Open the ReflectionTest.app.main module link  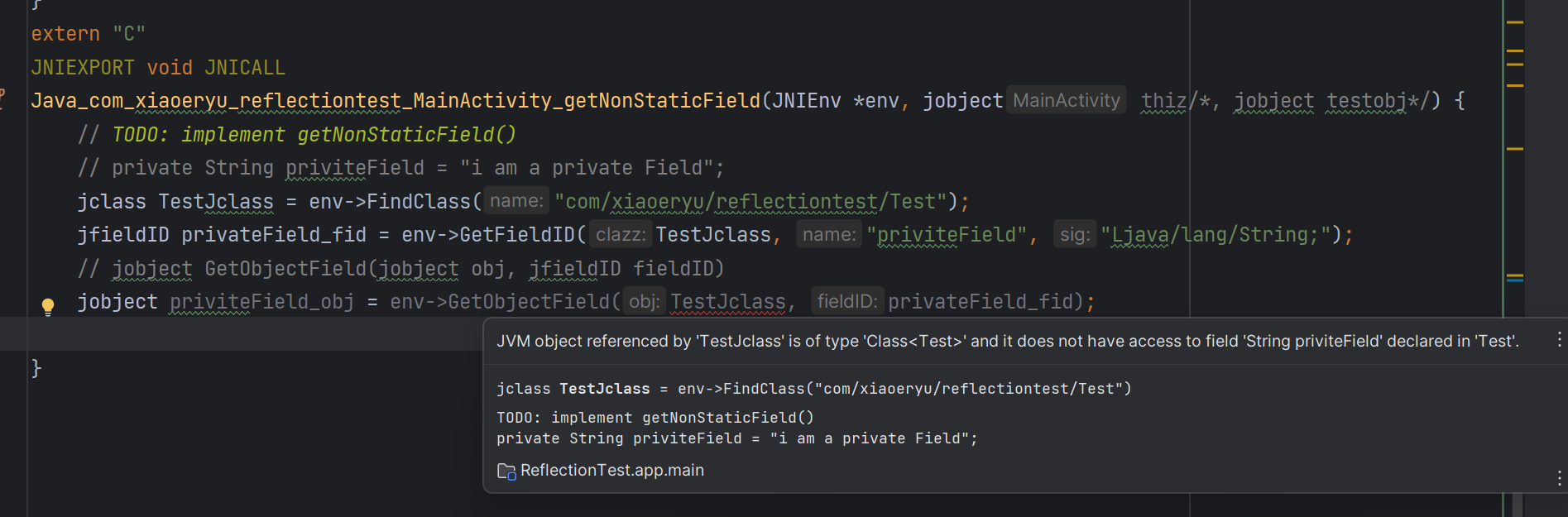coord(612,471)
